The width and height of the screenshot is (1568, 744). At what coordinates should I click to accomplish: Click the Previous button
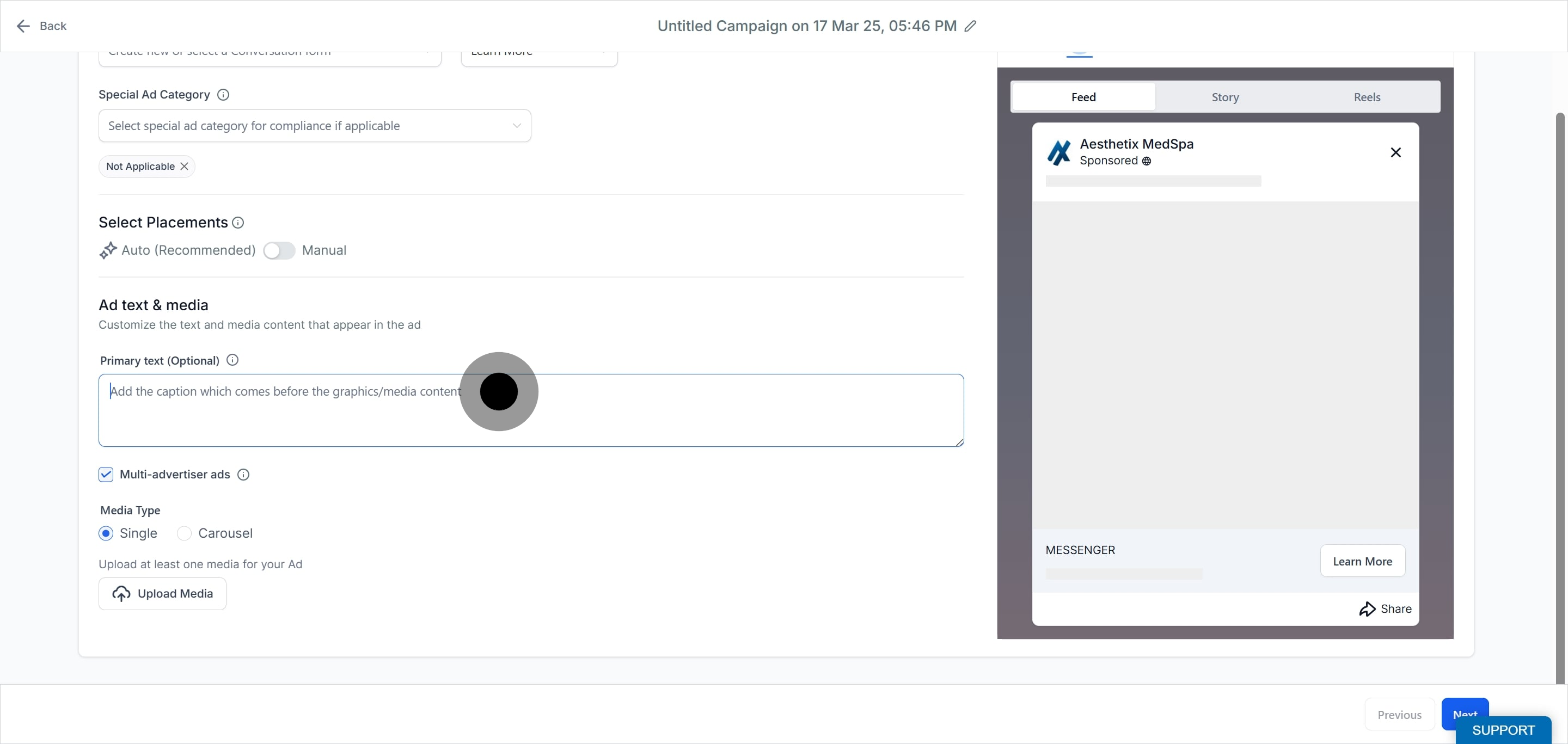pos(1399,715)
